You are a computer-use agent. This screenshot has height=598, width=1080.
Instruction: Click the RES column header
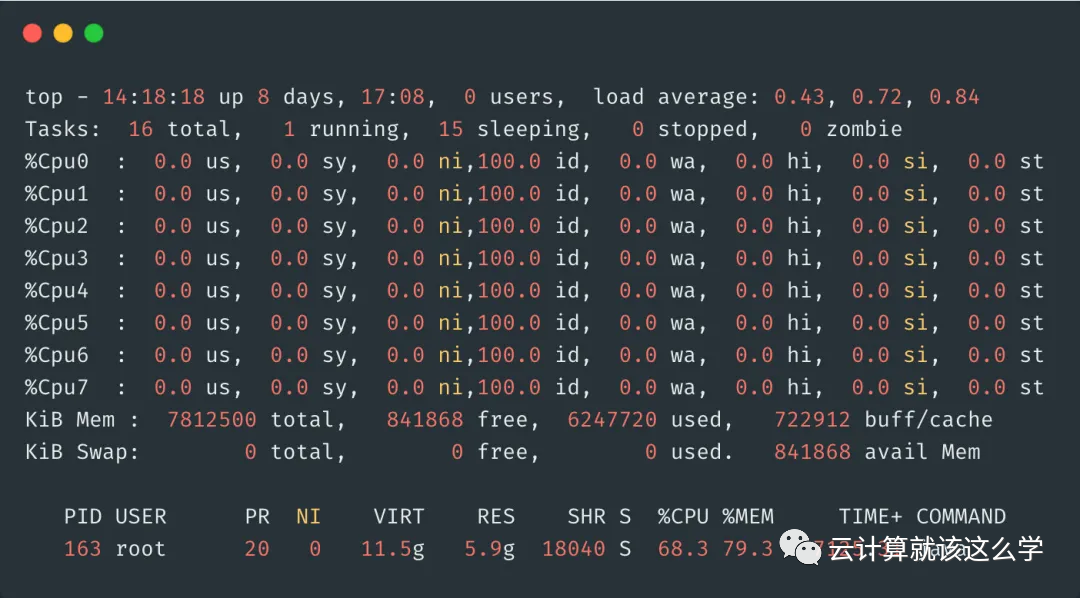point(496,517)
